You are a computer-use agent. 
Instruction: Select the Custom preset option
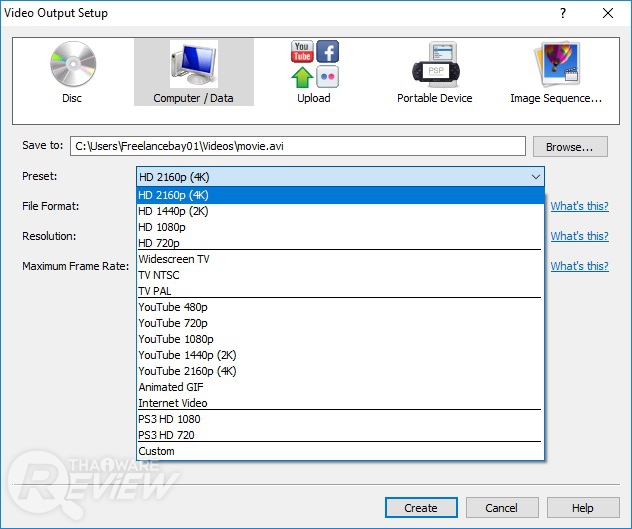coord(341,451)
